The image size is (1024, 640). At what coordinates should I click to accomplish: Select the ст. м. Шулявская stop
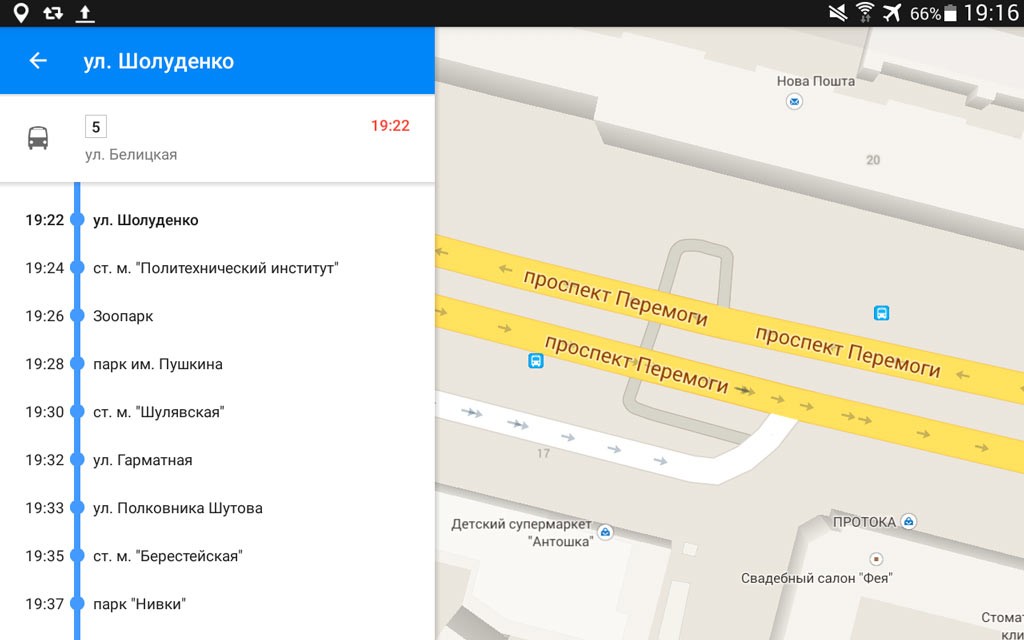[166, 412]
